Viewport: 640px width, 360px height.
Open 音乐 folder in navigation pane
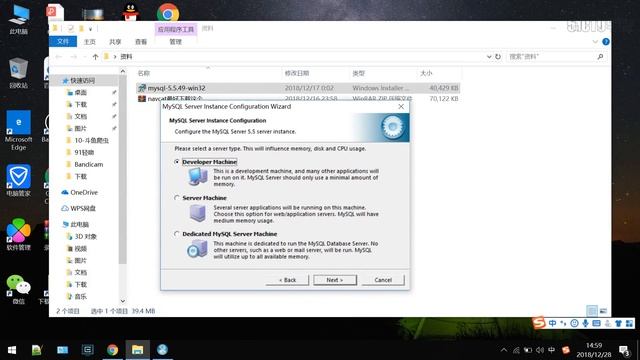(80, 296)
